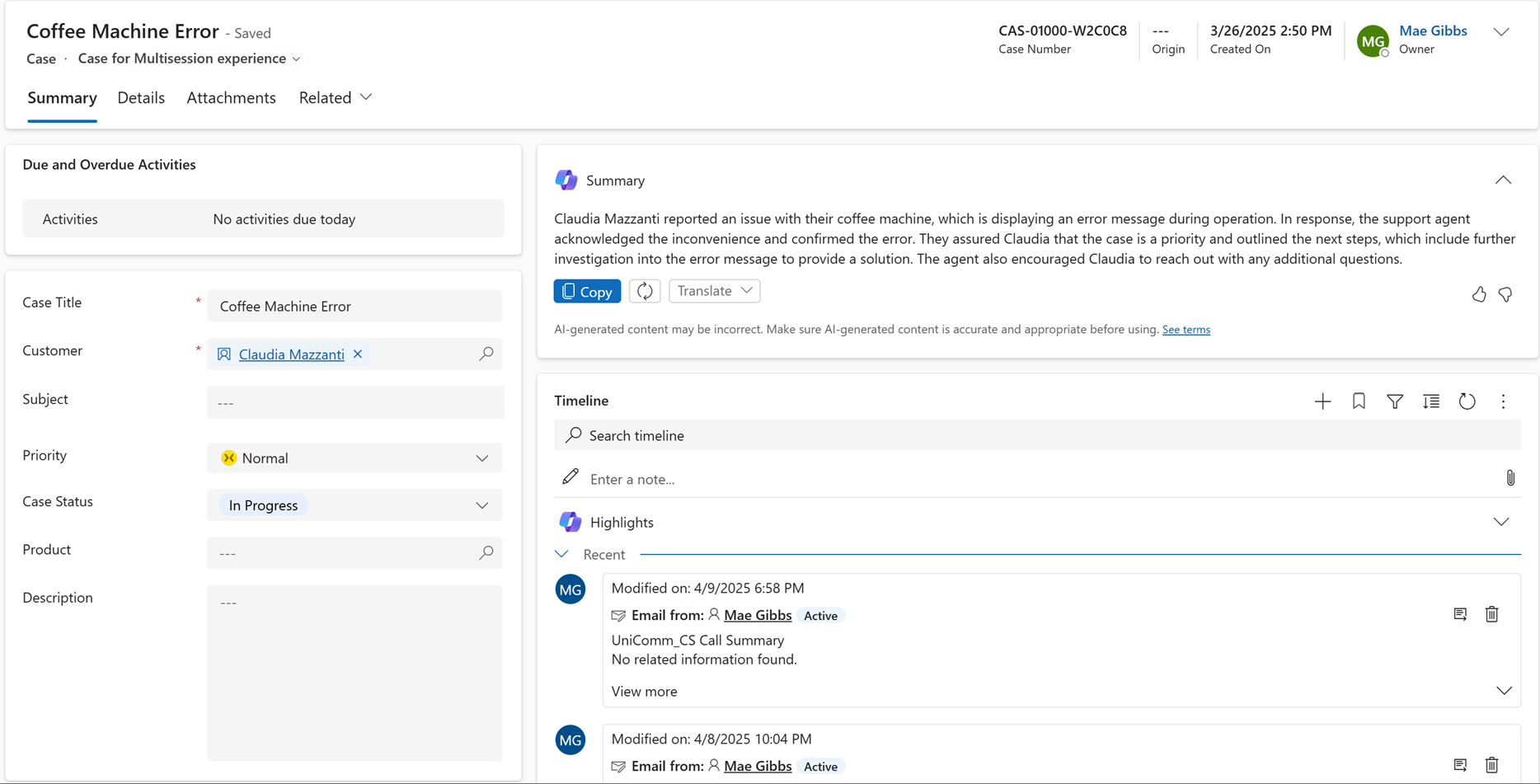Screen dimensions: 1540x784
Task: Regenerate the AI summary
Action: tap(645, 291)
